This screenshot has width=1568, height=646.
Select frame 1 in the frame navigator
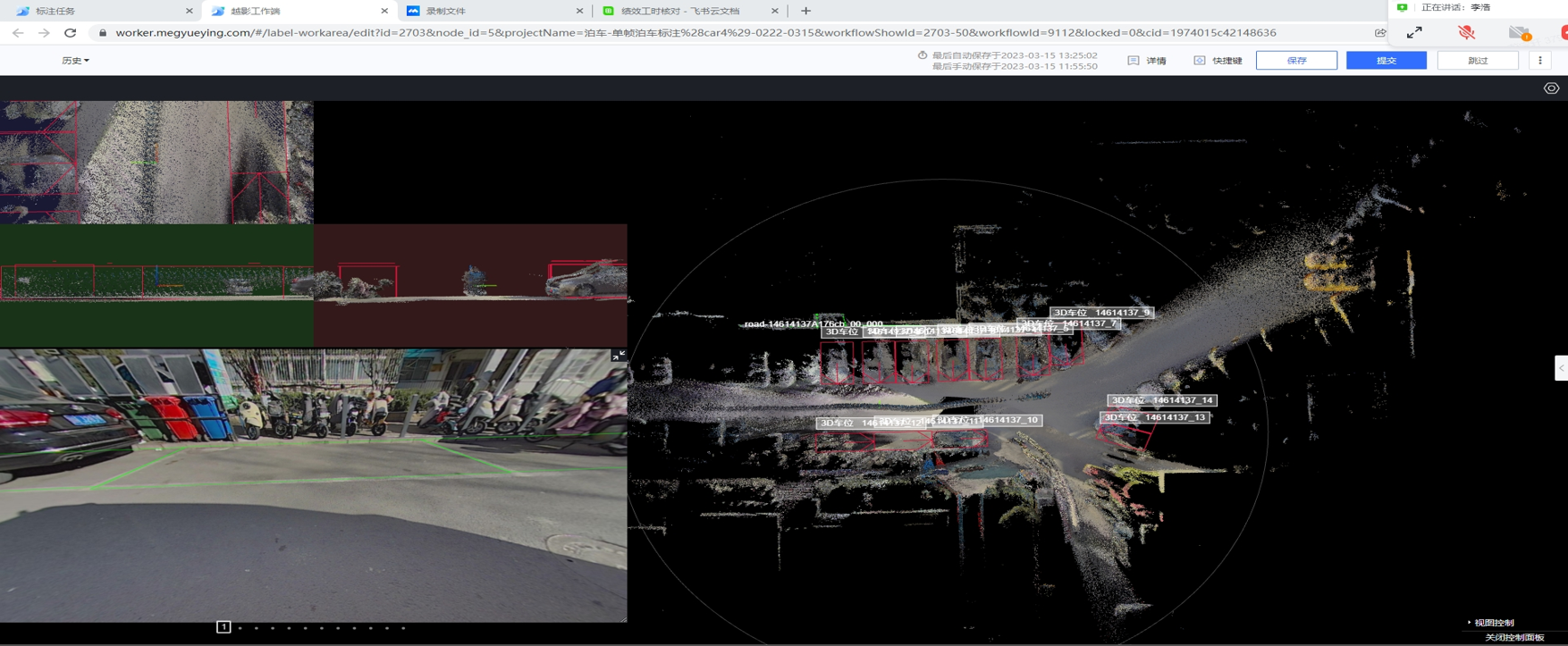[x=223, y=627]
